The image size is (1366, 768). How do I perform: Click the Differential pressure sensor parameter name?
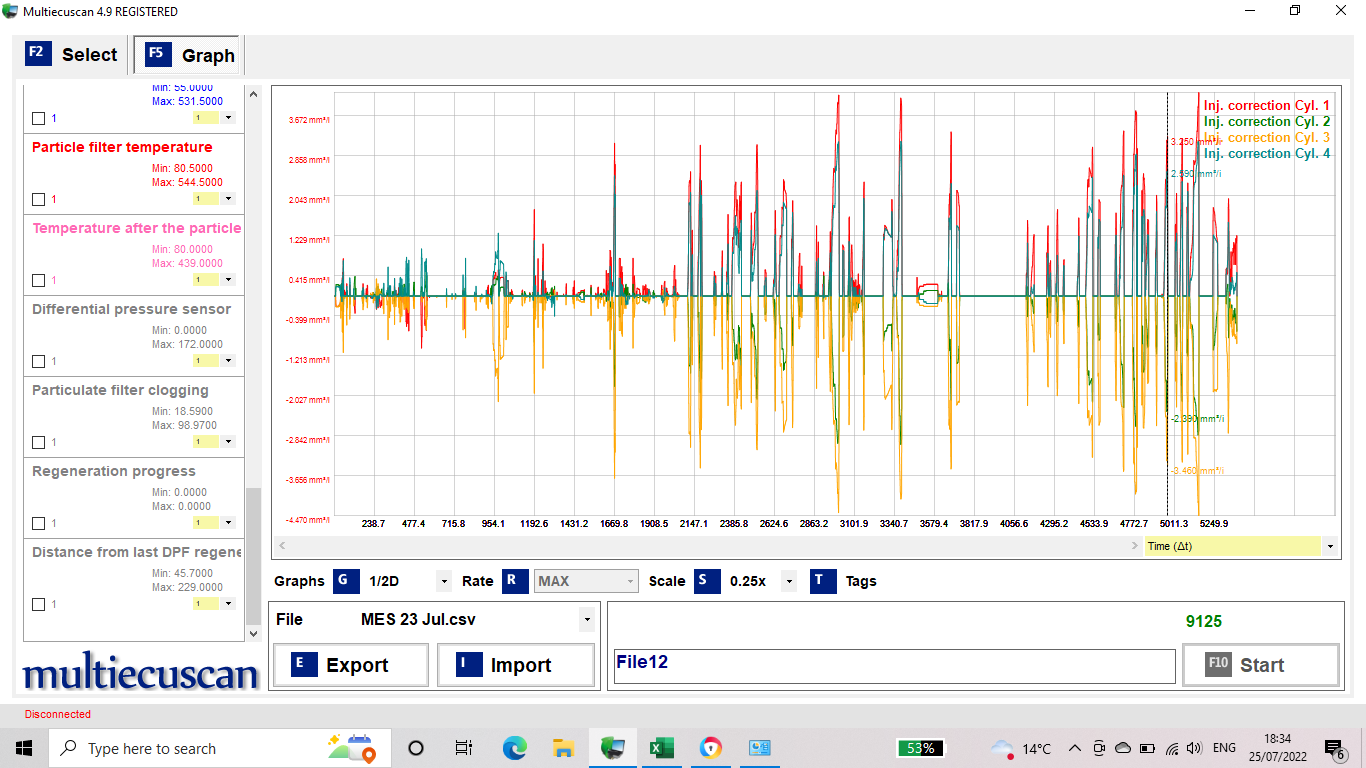point(131,309)
